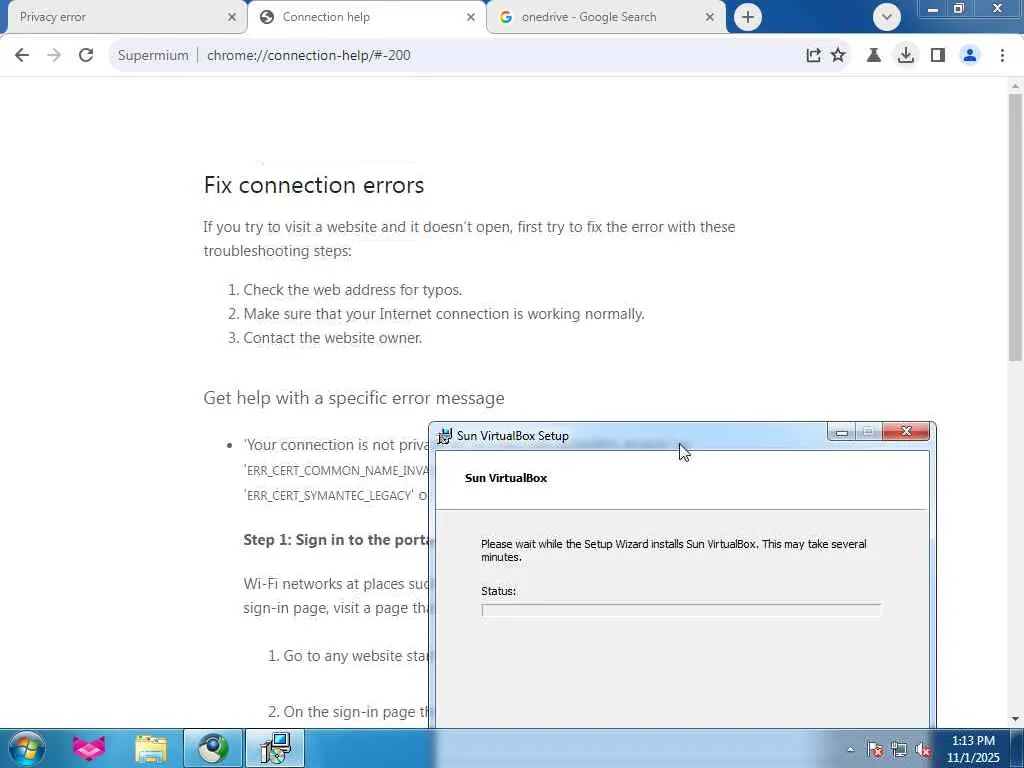Screen dimensions: 1024x768
Task: Go back using the browser back arrow
Action: [x=22, y=55]
